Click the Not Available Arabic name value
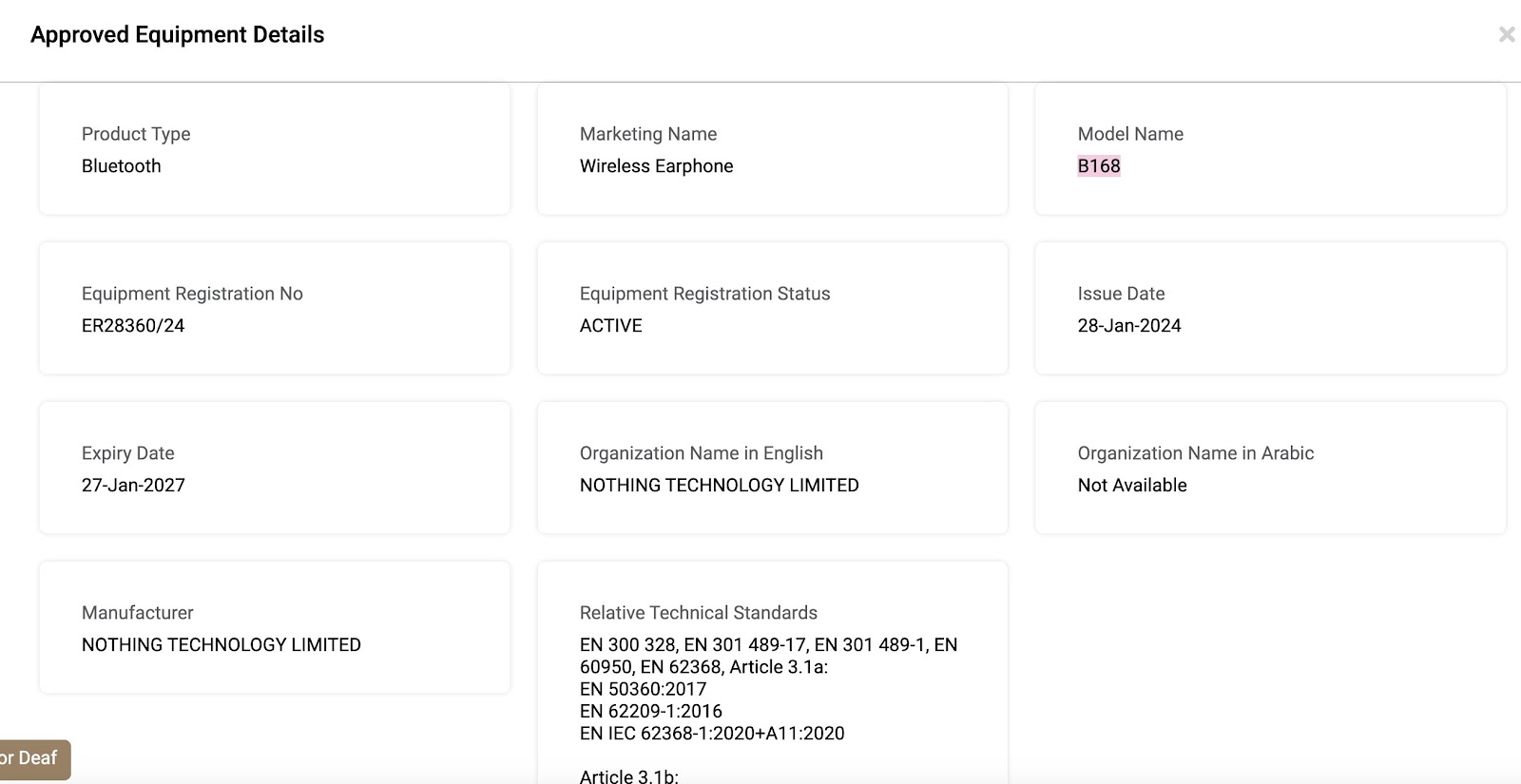This screenshot has height=784, width=1521. coord(1131,486)
